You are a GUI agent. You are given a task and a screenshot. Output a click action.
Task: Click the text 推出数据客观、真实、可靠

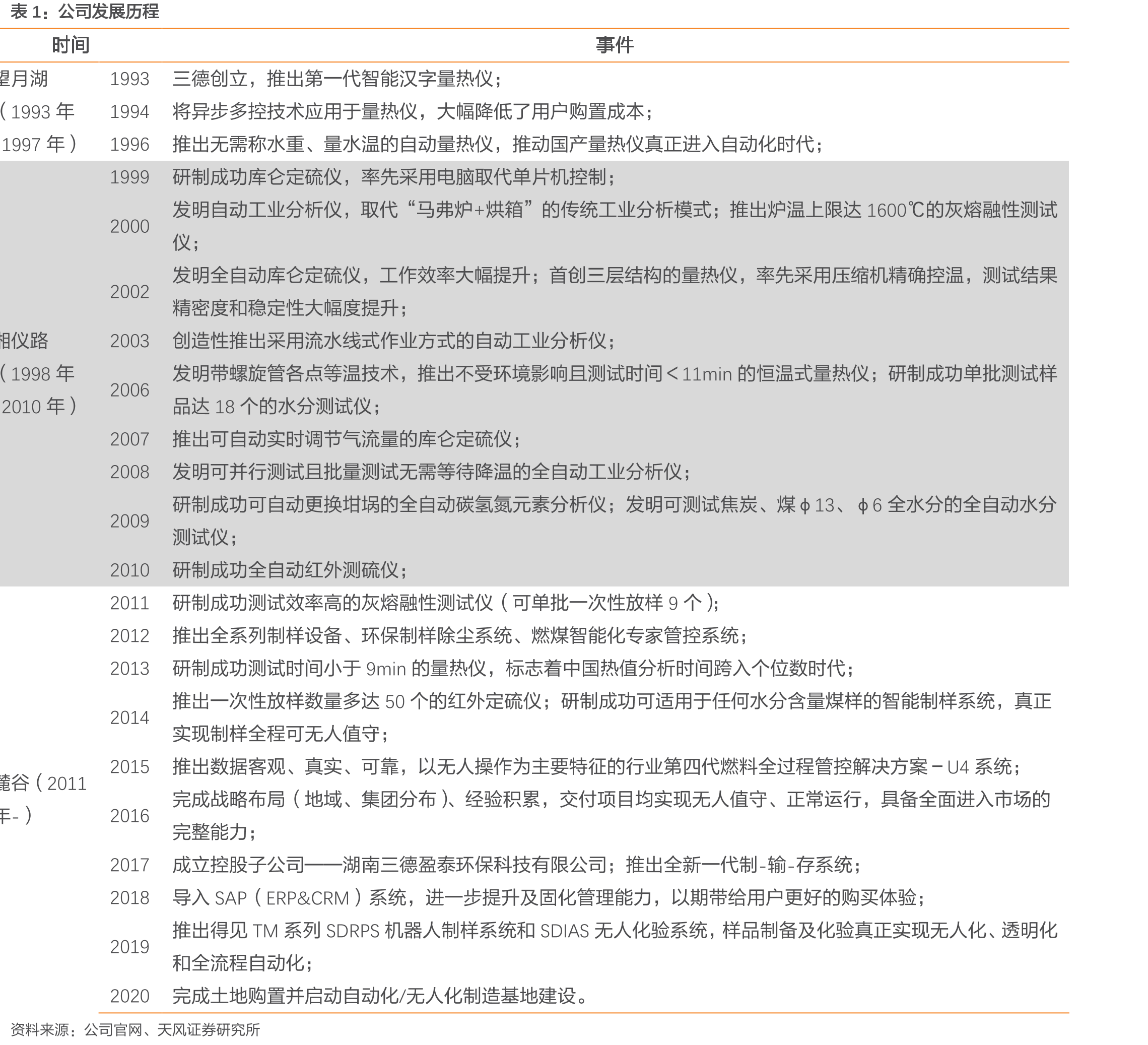[x=285, y=767]
